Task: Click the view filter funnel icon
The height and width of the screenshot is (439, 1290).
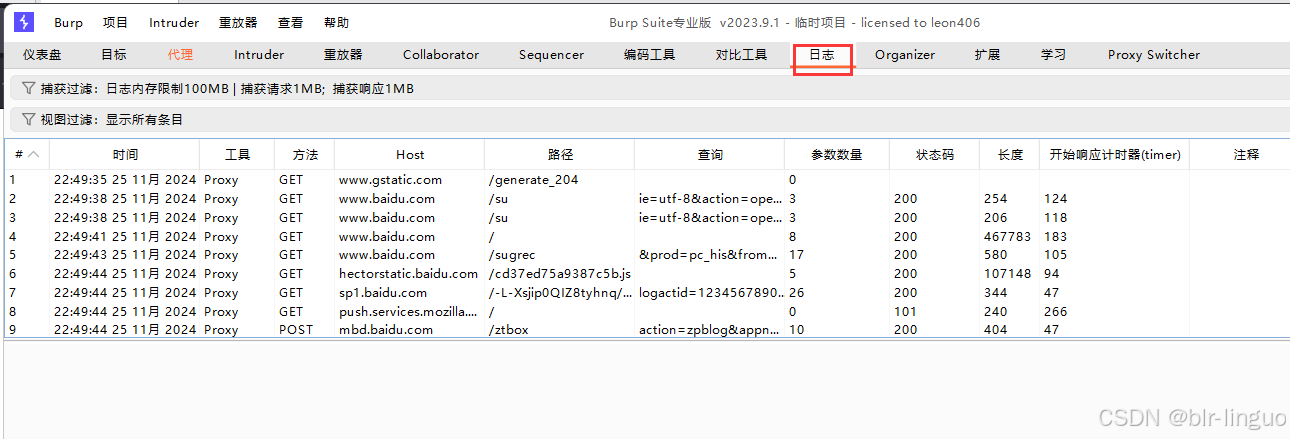Action: [x=28, y=120]
